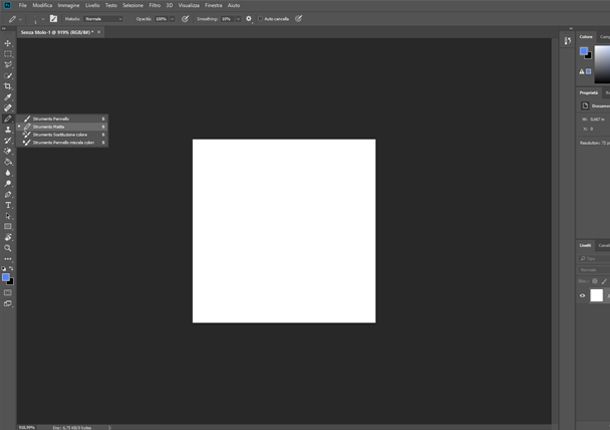Select the white layer thumbnail
Image resolution: width=610 pixels, height=430 pixels.
(x=596, y=295)
